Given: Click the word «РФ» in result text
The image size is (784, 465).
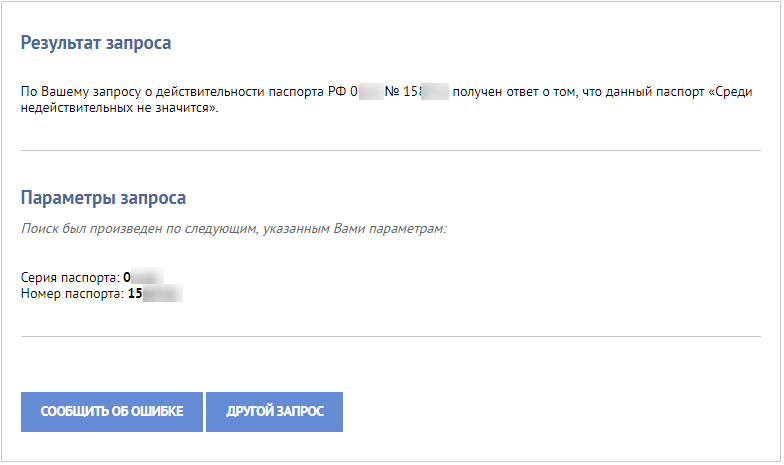Looking at the screenshot, I should (x=337, y=92).
